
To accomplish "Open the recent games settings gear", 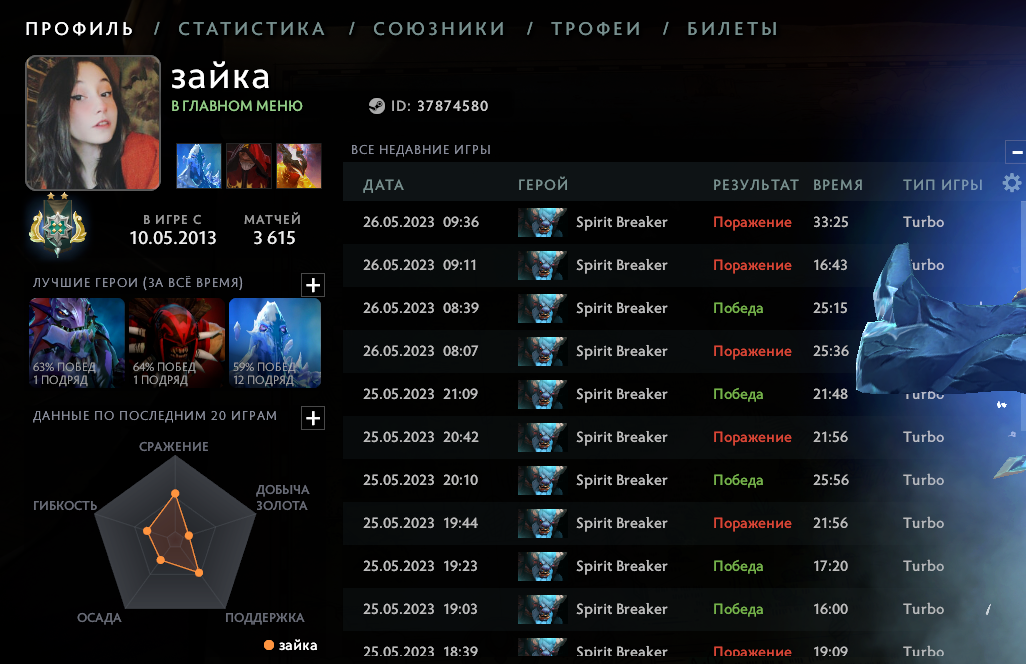I will click(1012, 183).
